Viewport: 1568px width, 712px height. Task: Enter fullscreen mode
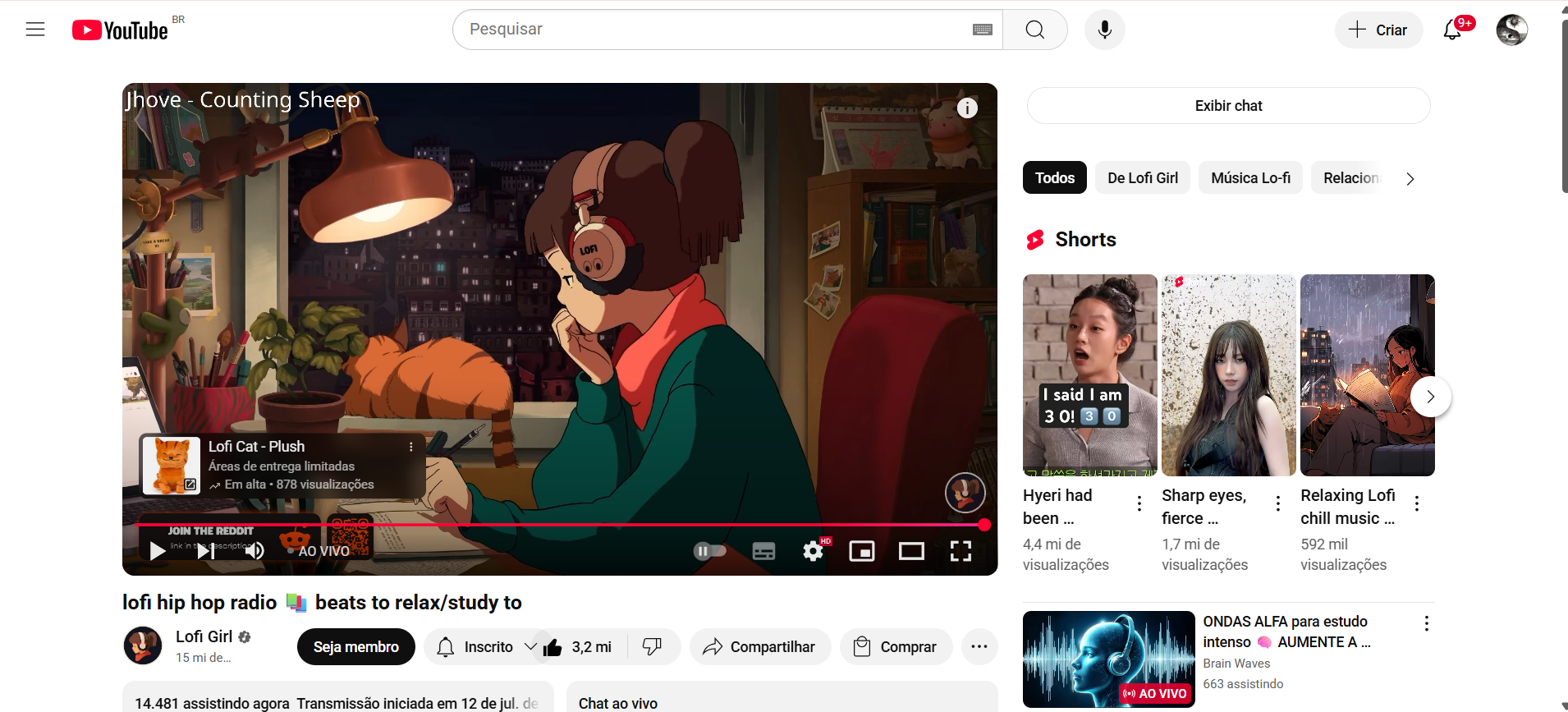tap(961, 551)
